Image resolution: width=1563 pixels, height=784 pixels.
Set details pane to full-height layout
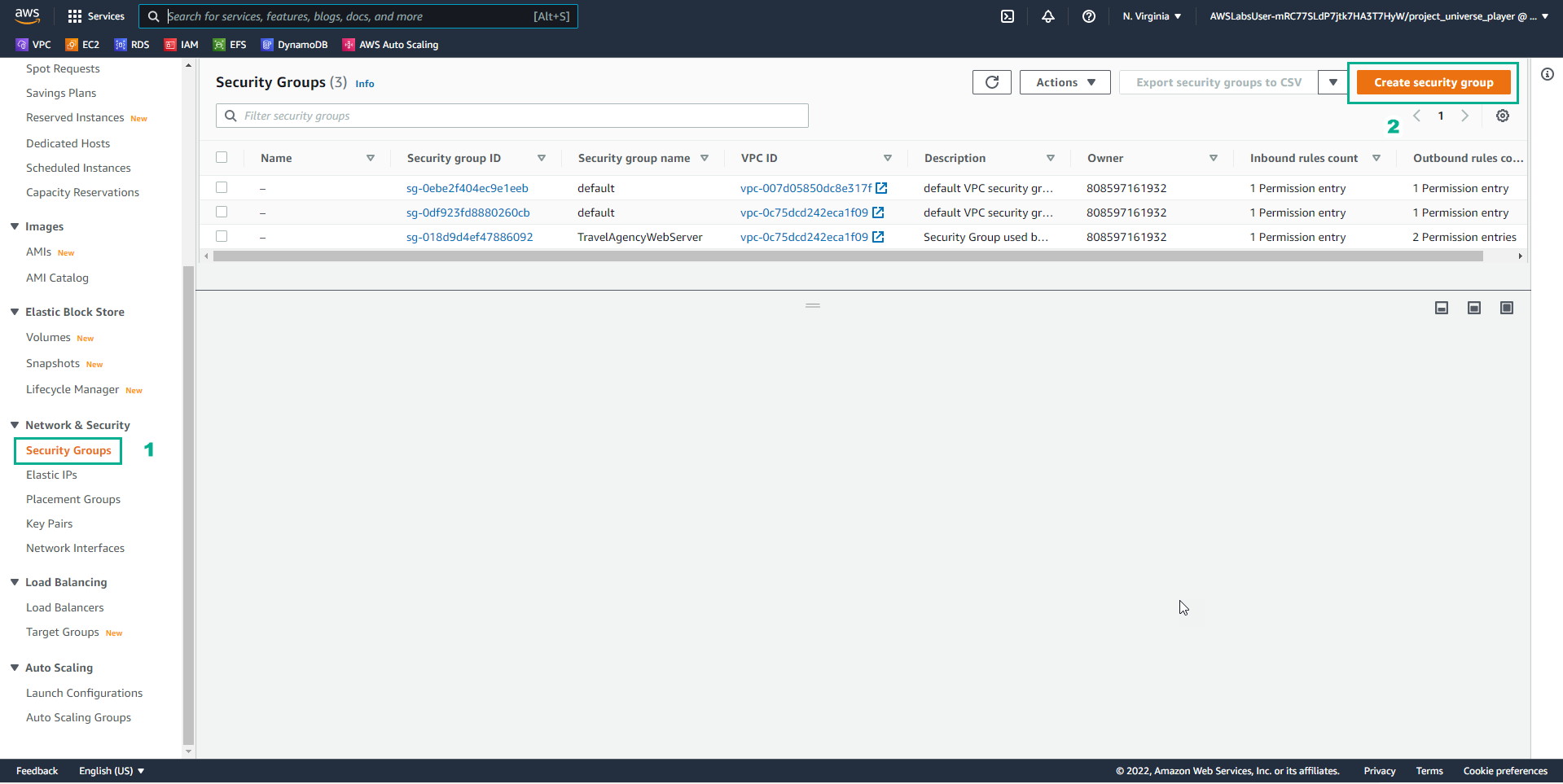(1507, 308)
